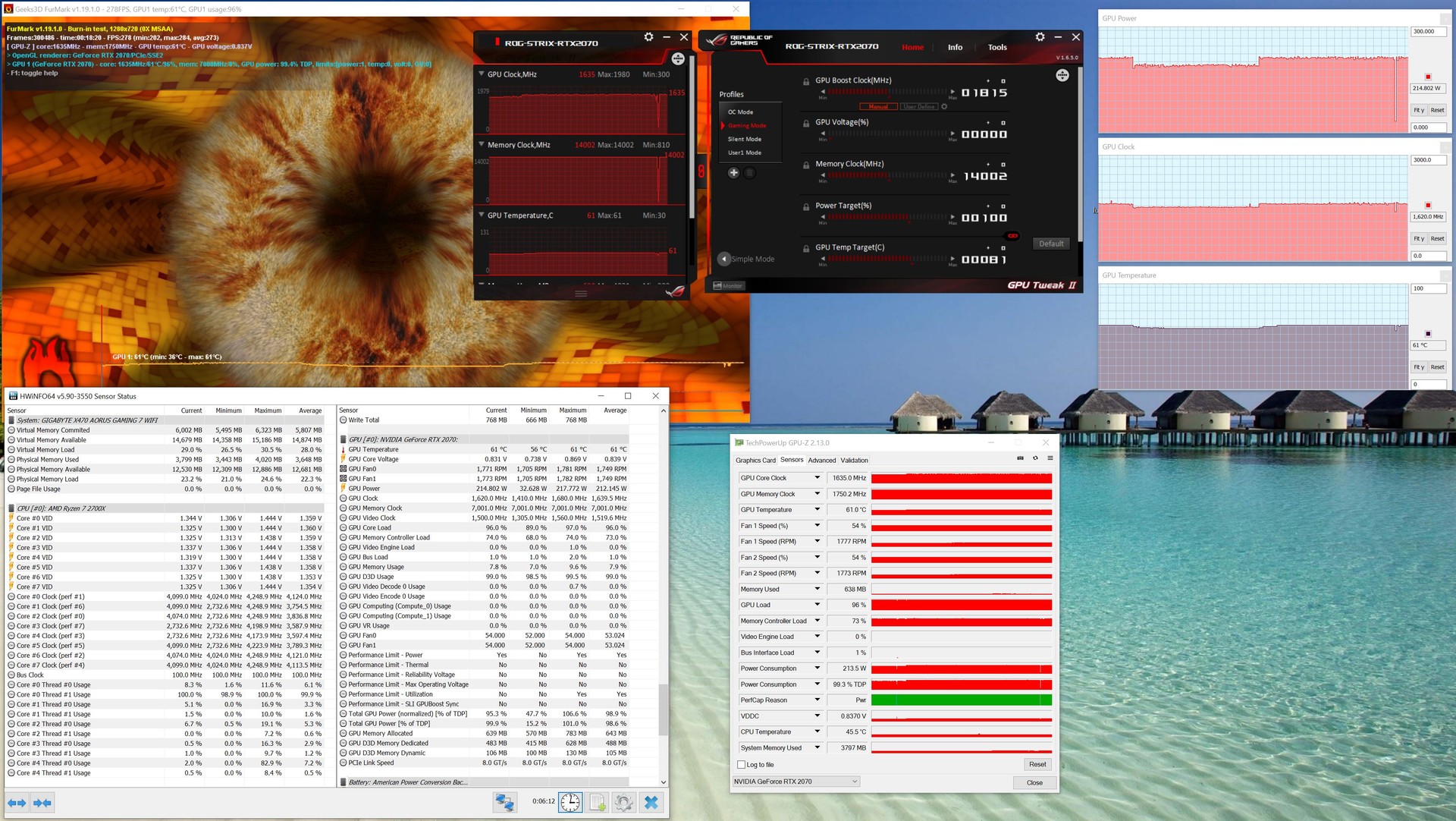The width and height of the screenshot is (1456, 821).
Task: Switch to GPU-Z Advanced tab
Action: (821, 461)
